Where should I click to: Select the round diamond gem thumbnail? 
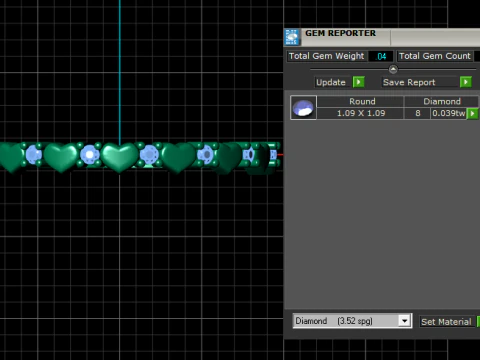pos(303,108)
